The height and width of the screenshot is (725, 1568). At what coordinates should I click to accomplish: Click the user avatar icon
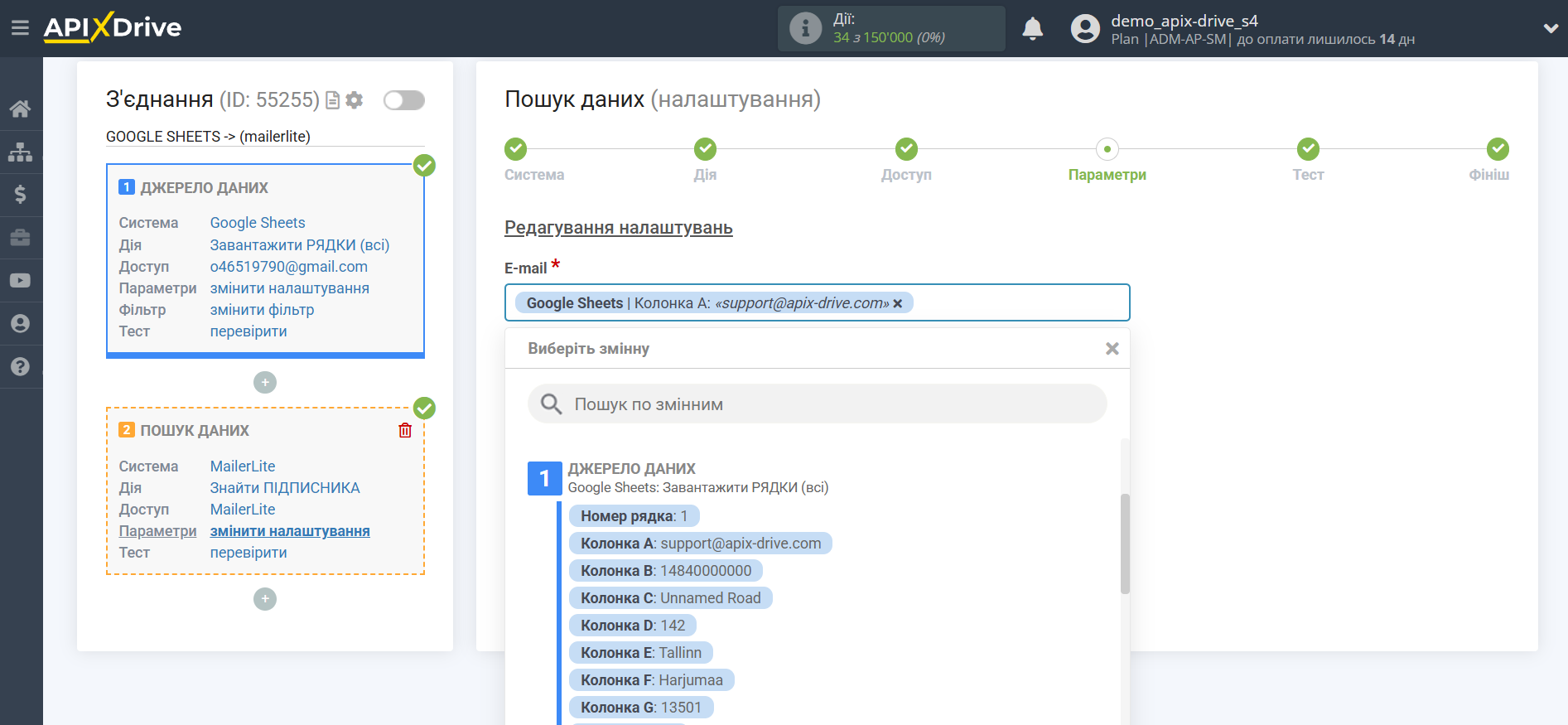tap(1085, 29)
